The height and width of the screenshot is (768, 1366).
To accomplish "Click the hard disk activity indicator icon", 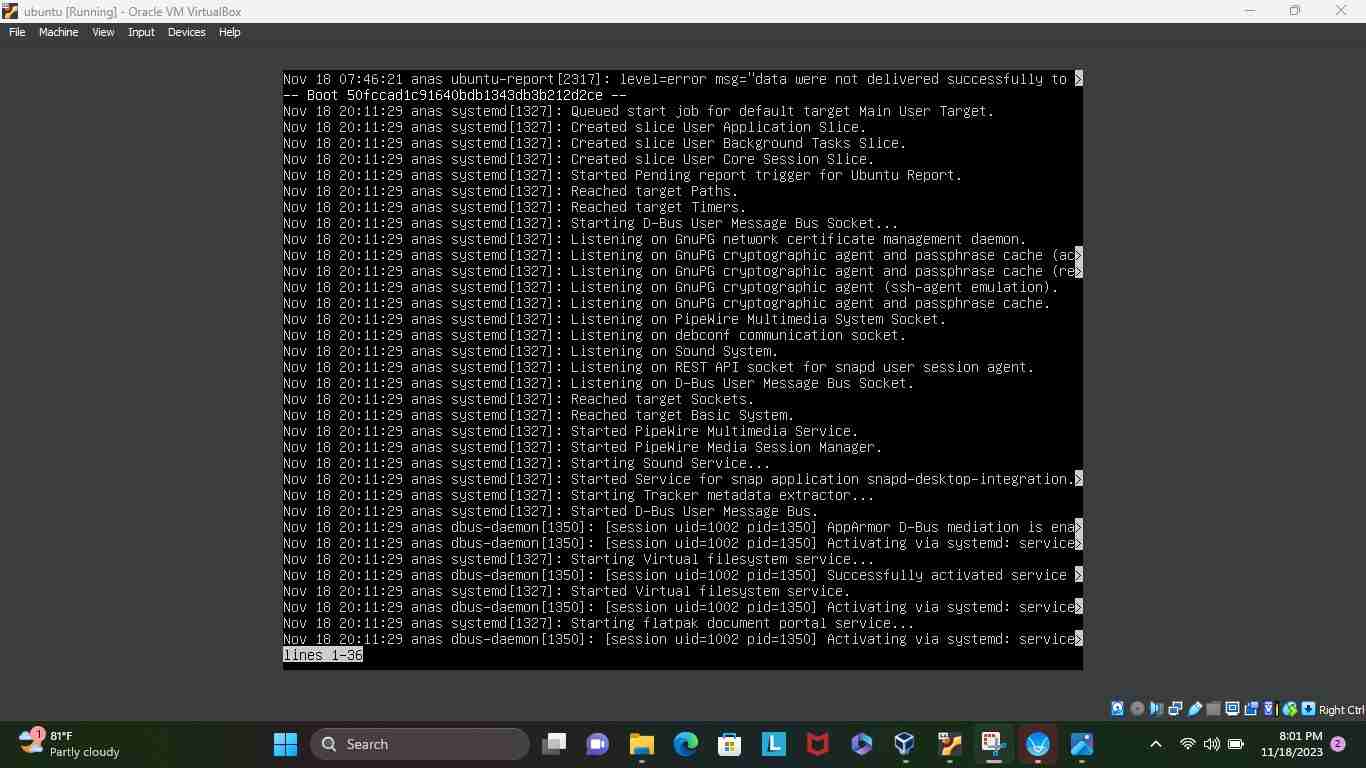I will coord(1117,709).
